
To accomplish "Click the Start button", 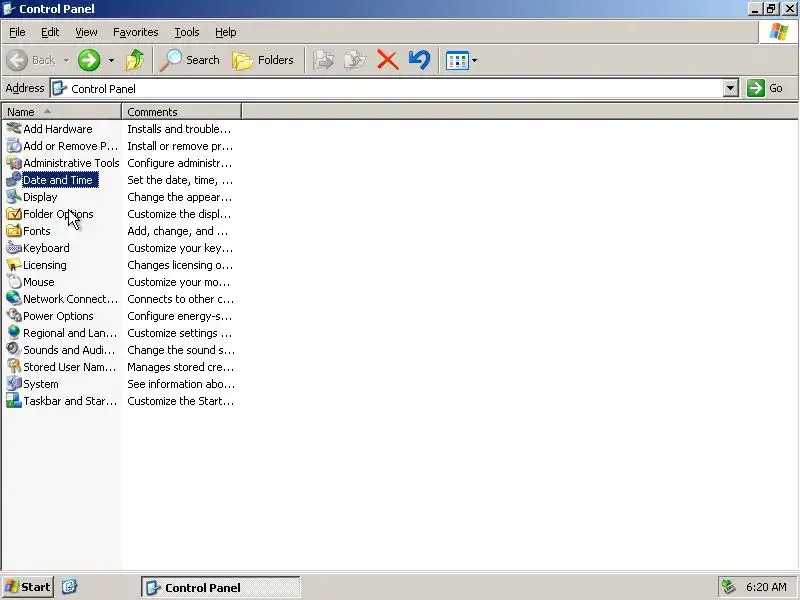I will click(28, 587).
